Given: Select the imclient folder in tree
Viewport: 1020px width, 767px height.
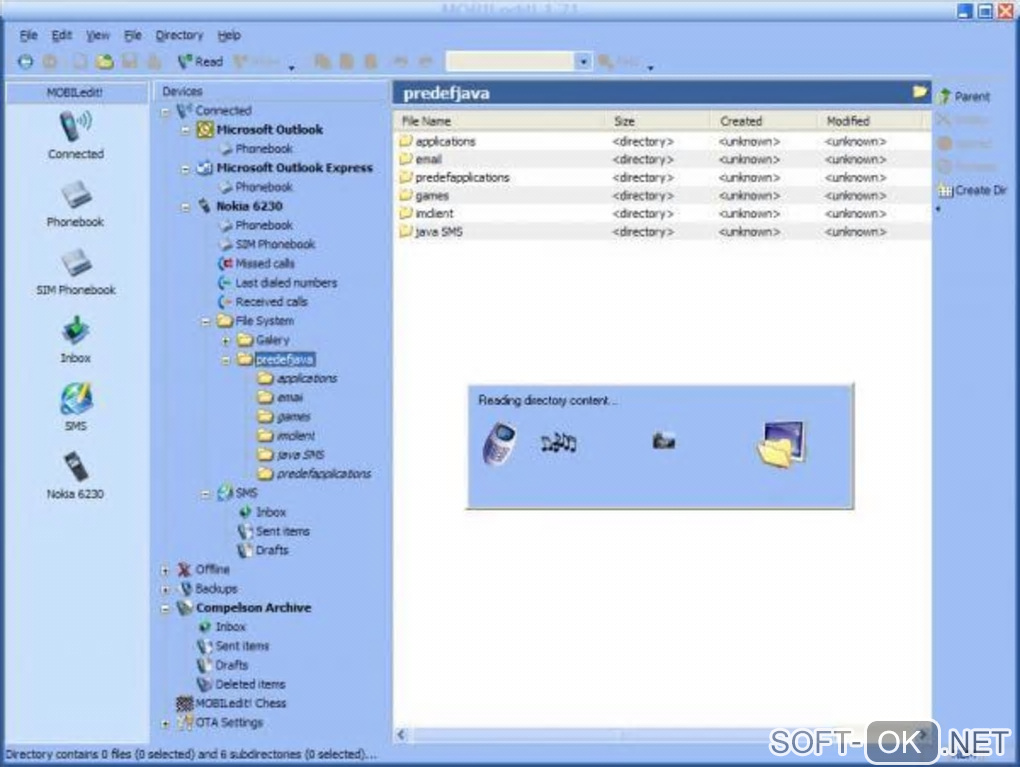Looking at the screenshot, I should click(287, 436).
